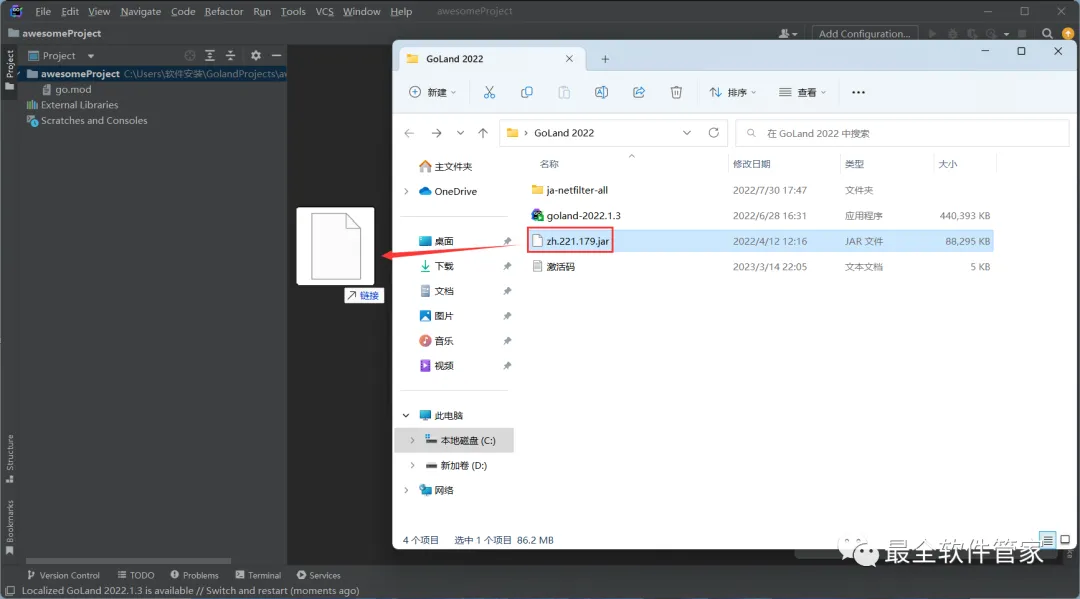Open the TODO tool window
1080x599 pixels.
[136, 575]
